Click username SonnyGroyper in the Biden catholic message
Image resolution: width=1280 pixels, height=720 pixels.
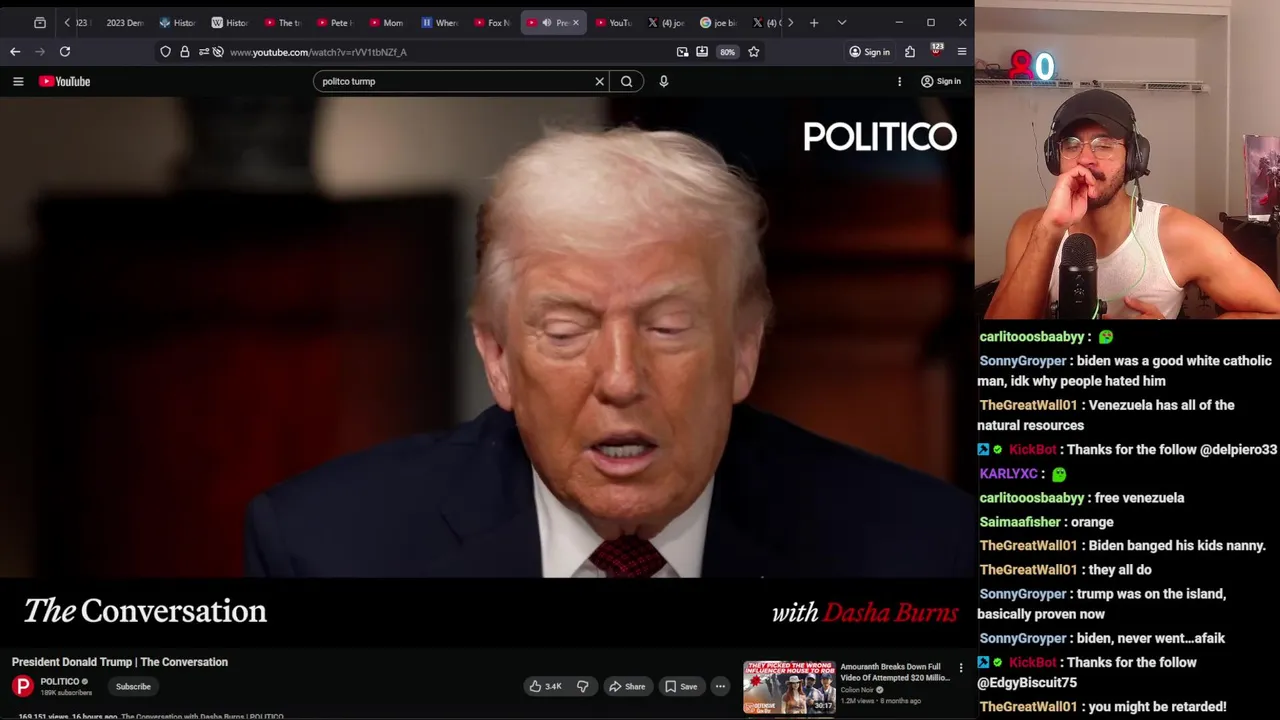coord(1023,361)
